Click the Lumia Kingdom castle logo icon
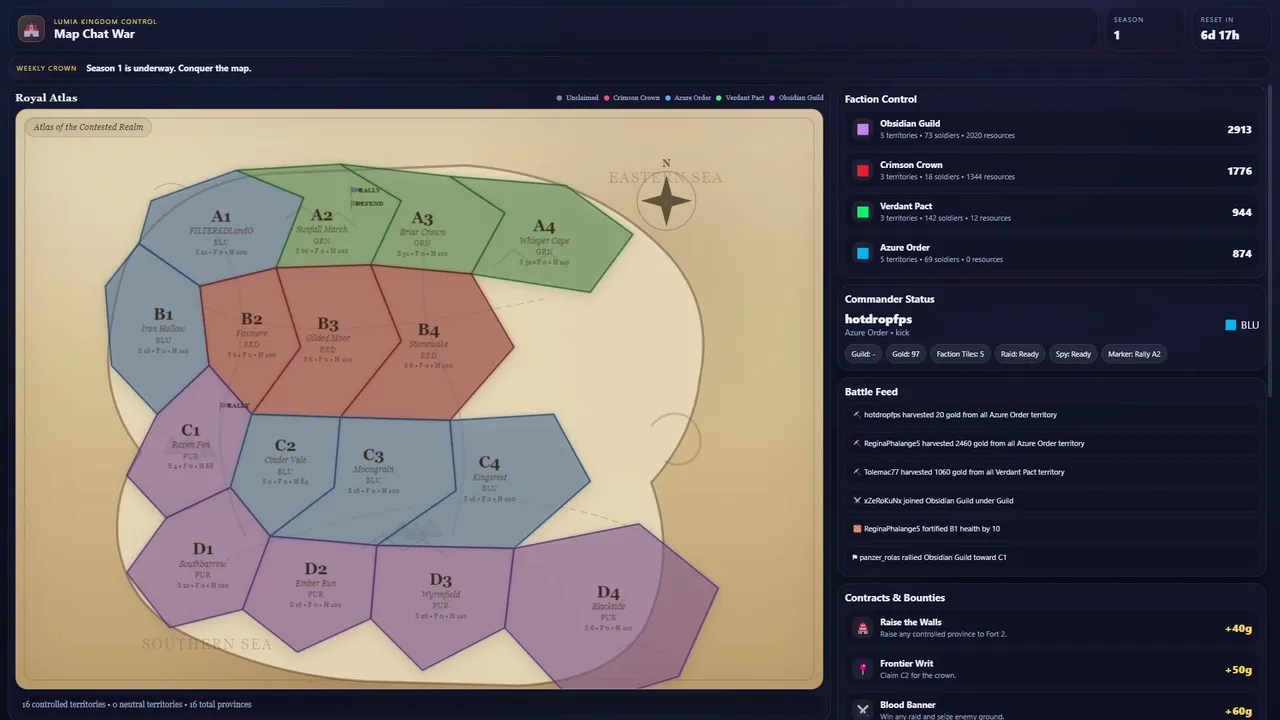Viewport: 1280px width, 720px height. tap(31, 28)
